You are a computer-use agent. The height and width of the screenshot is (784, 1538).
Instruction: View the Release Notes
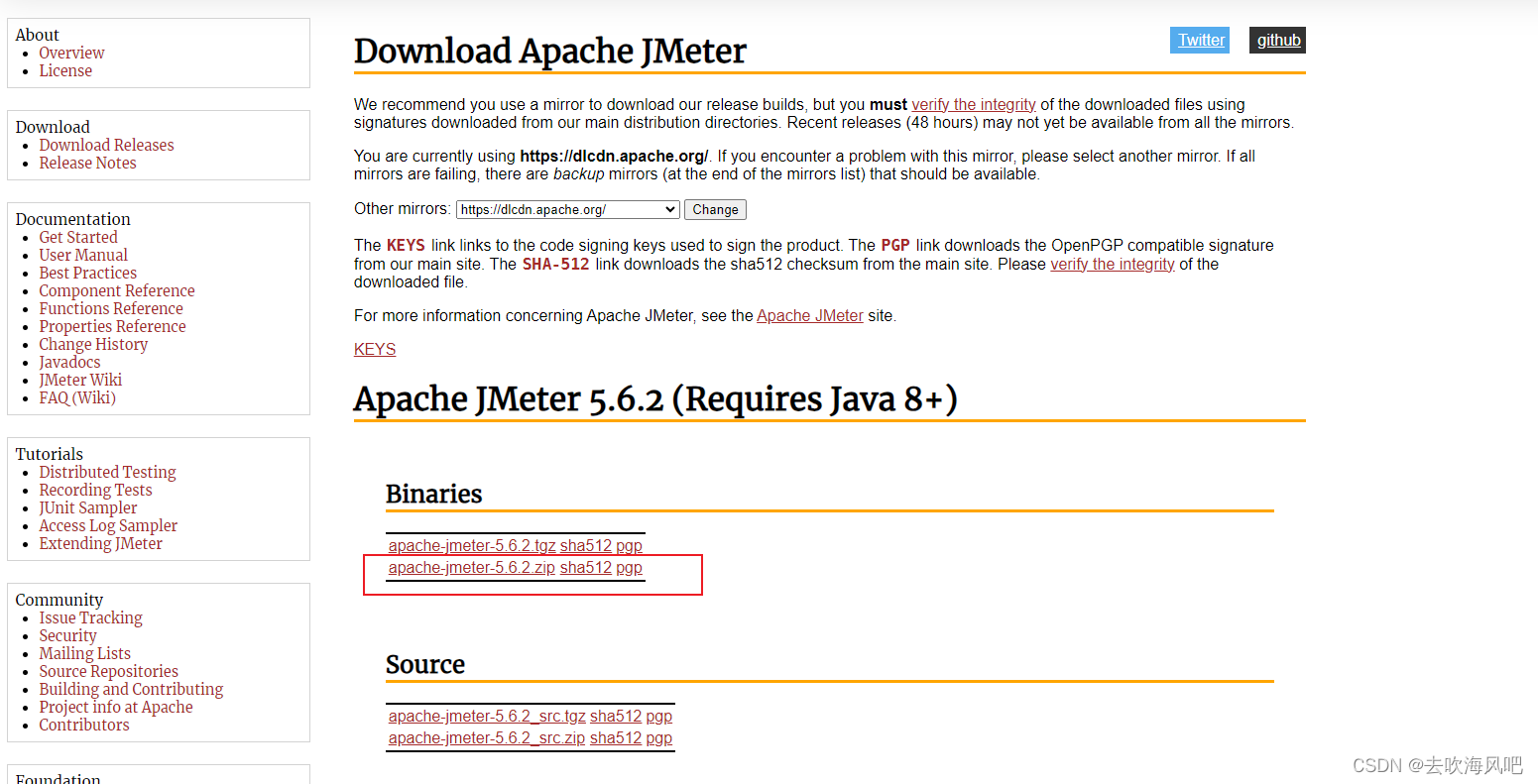point(87,163)
